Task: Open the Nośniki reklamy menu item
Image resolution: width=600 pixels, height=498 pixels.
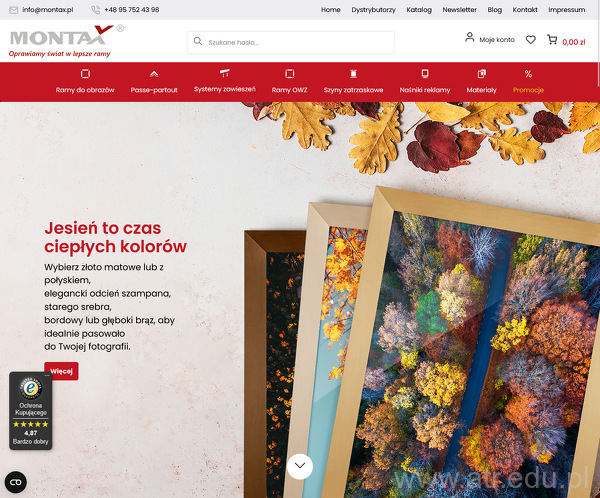Action: (x=425, y=90)
